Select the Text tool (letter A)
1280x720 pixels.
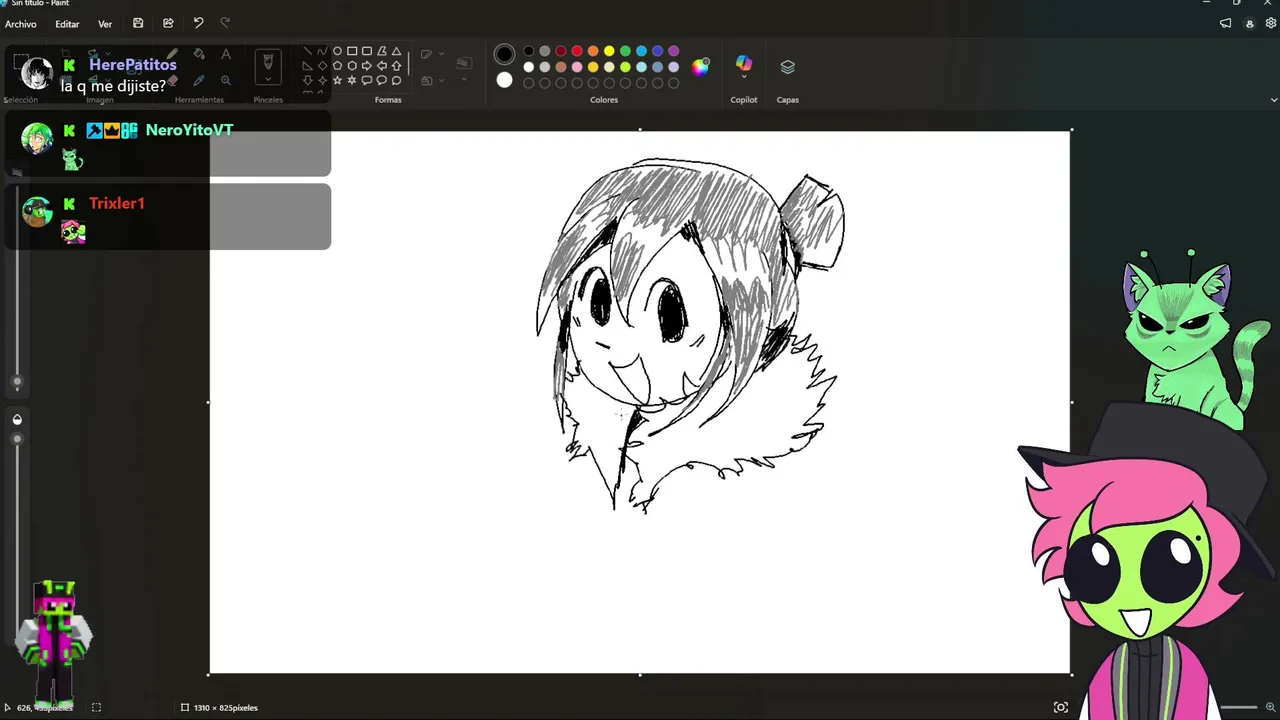click(226, 54)
